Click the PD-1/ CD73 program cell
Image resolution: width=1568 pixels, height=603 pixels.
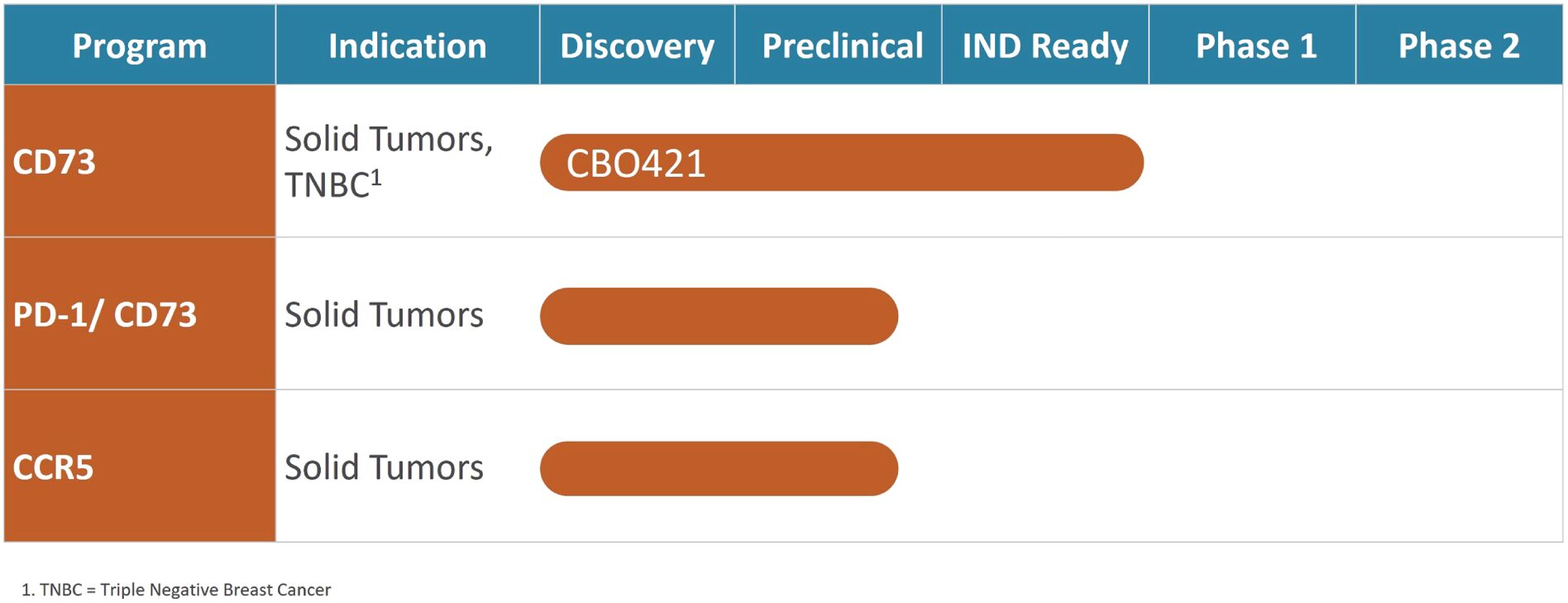[140, 314]
